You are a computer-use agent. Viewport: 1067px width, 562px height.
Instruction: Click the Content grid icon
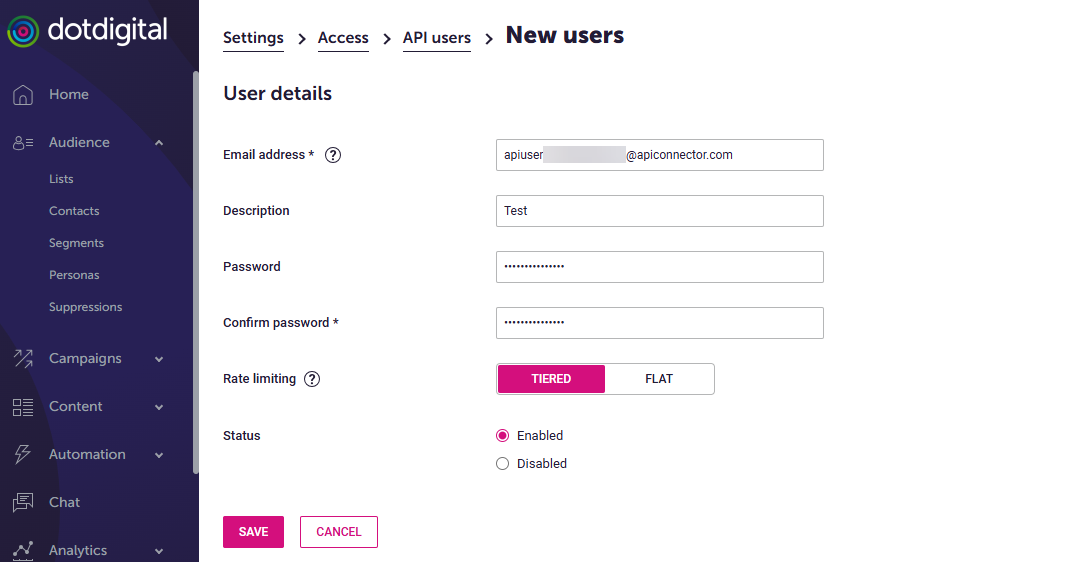(x=23, y=407)
